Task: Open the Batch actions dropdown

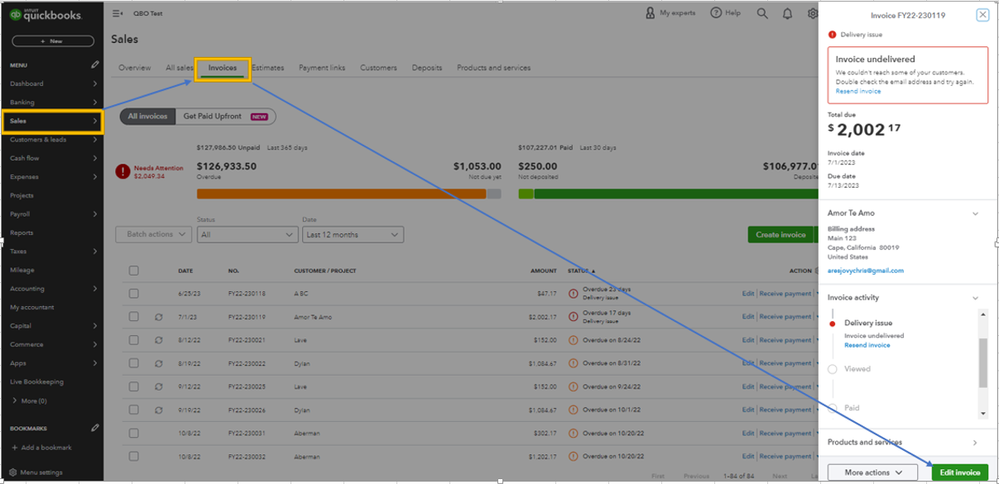Action: (154, 234)
